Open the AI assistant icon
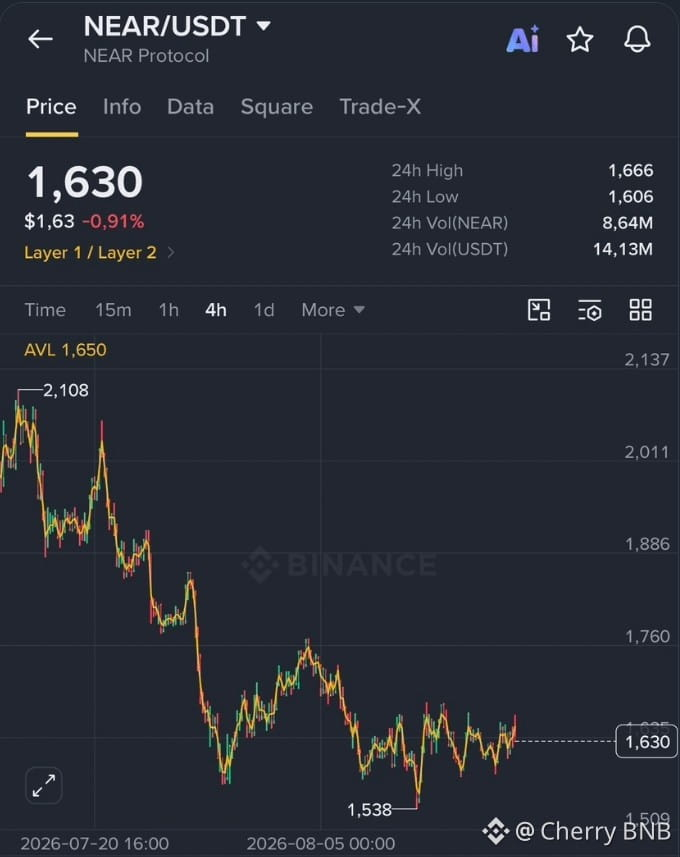Screen dimensions: 680x857 pyautogui.click(x=523, y=39)
